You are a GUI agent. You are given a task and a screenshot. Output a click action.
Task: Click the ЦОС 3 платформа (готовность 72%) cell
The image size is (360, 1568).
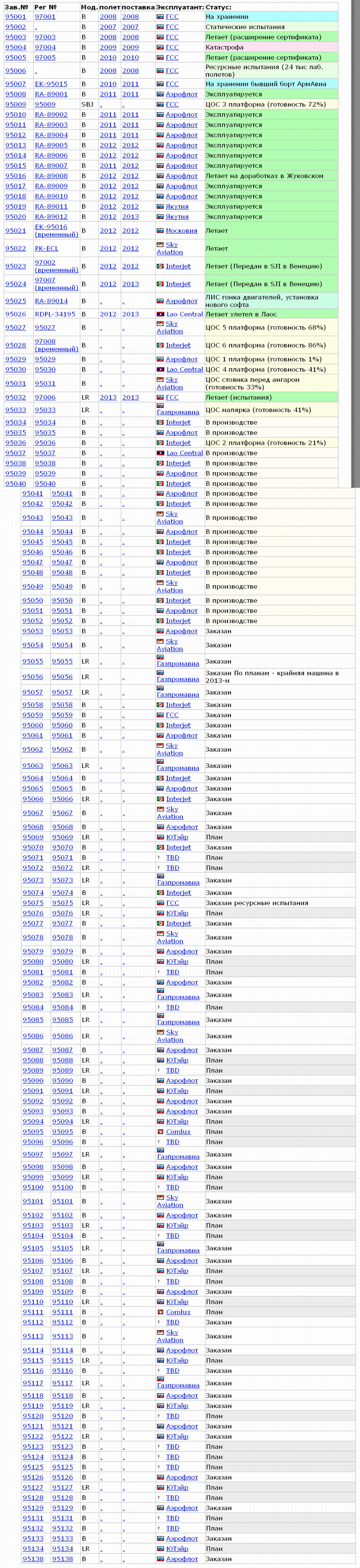coord(271,105)
